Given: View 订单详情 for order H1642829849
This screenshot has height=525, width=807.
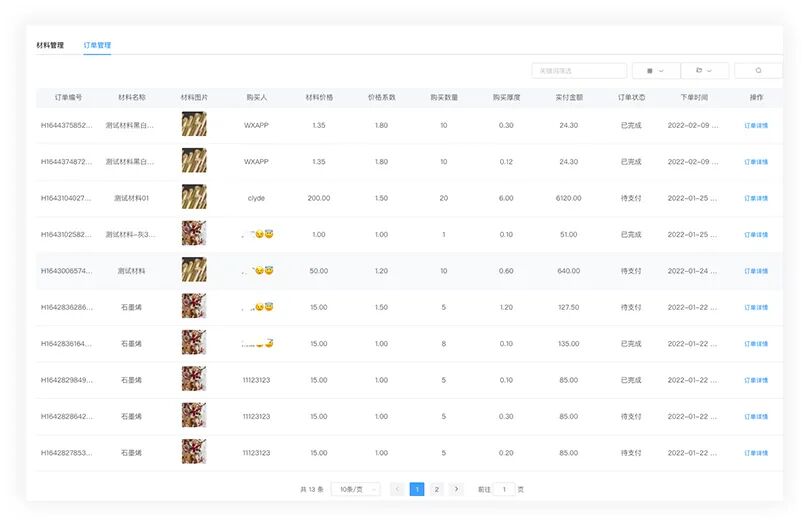Looking at the screenshot, I should point(756,380).
